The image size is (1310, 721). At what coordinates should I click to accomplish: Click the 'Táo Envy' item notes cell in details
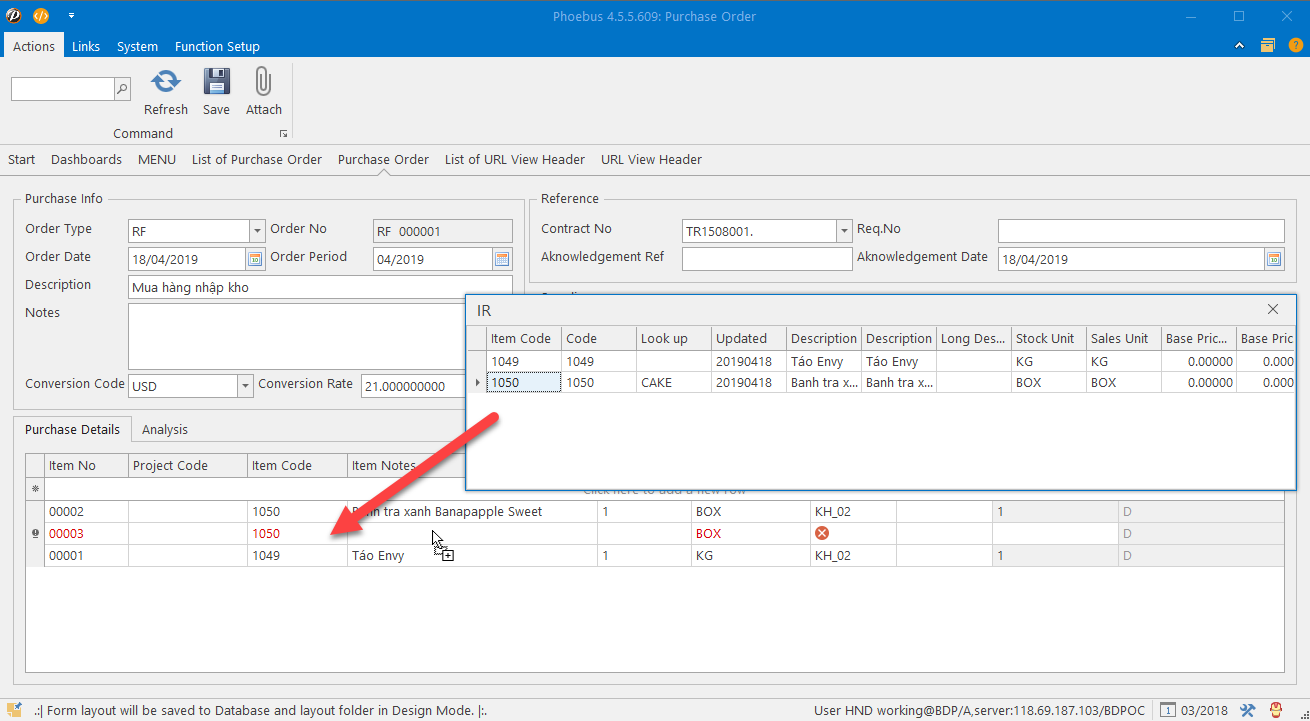(x=472, y=555)
